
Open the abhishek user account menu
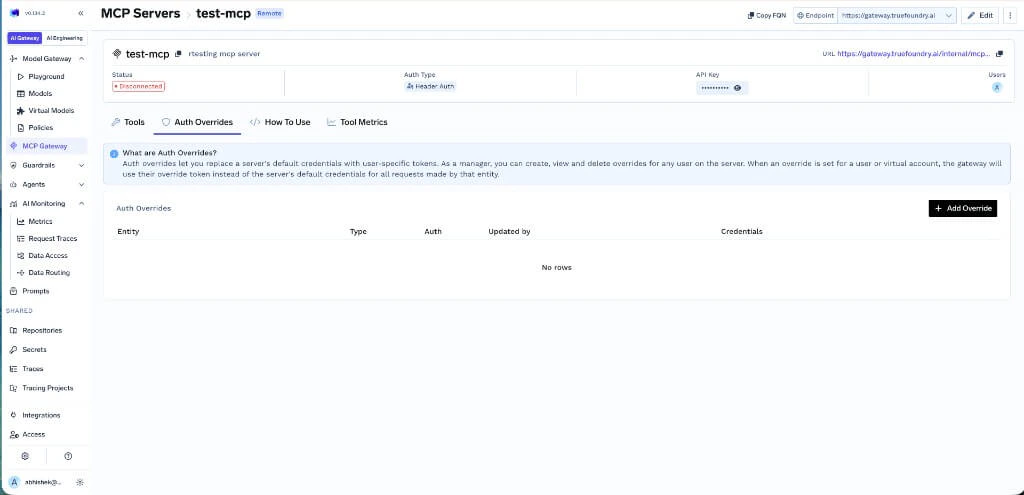pyautogui.click(x=36, y=482)
